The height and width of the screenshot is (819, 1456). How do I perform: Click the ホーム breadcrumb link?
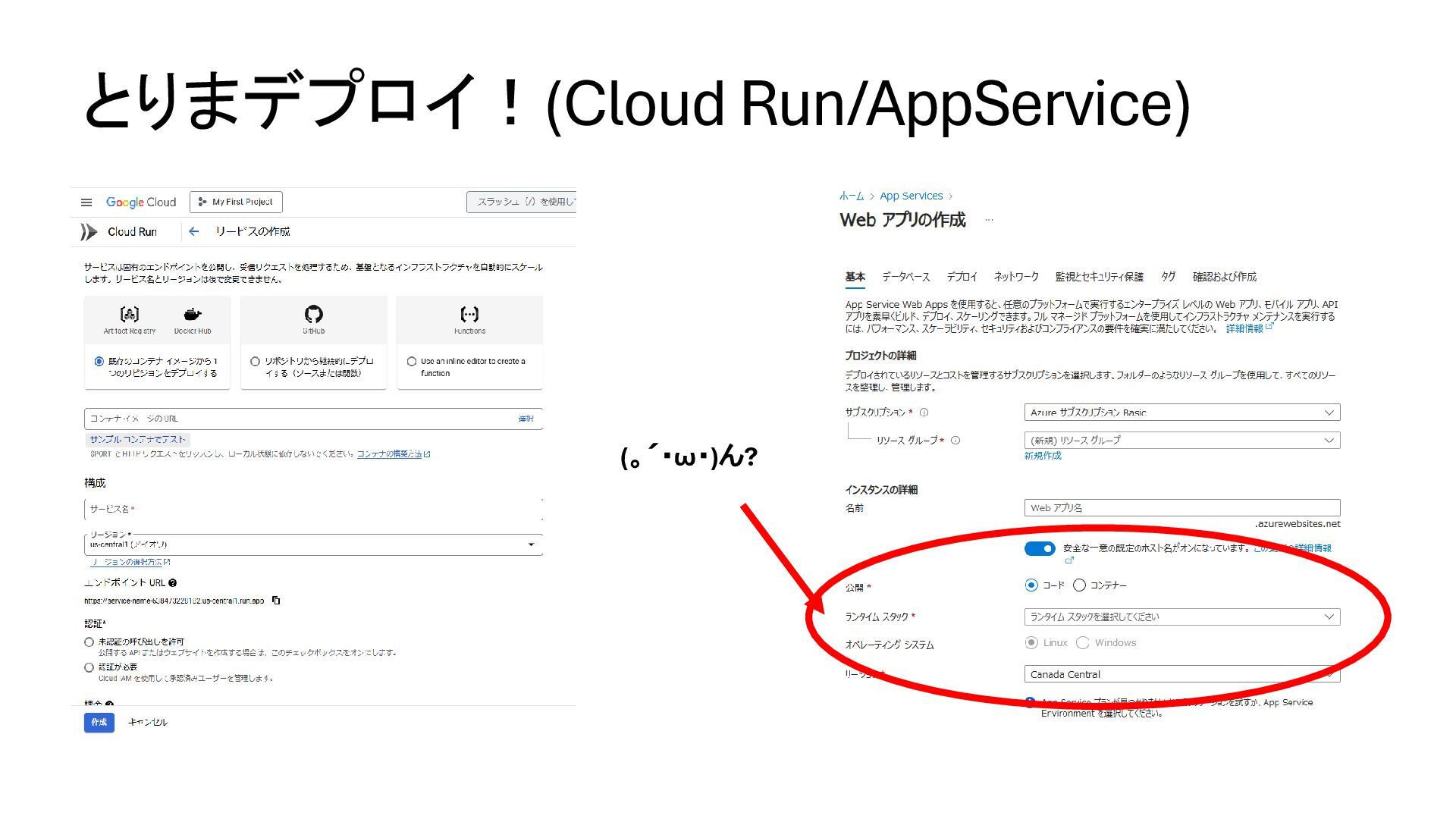point(852,196)
